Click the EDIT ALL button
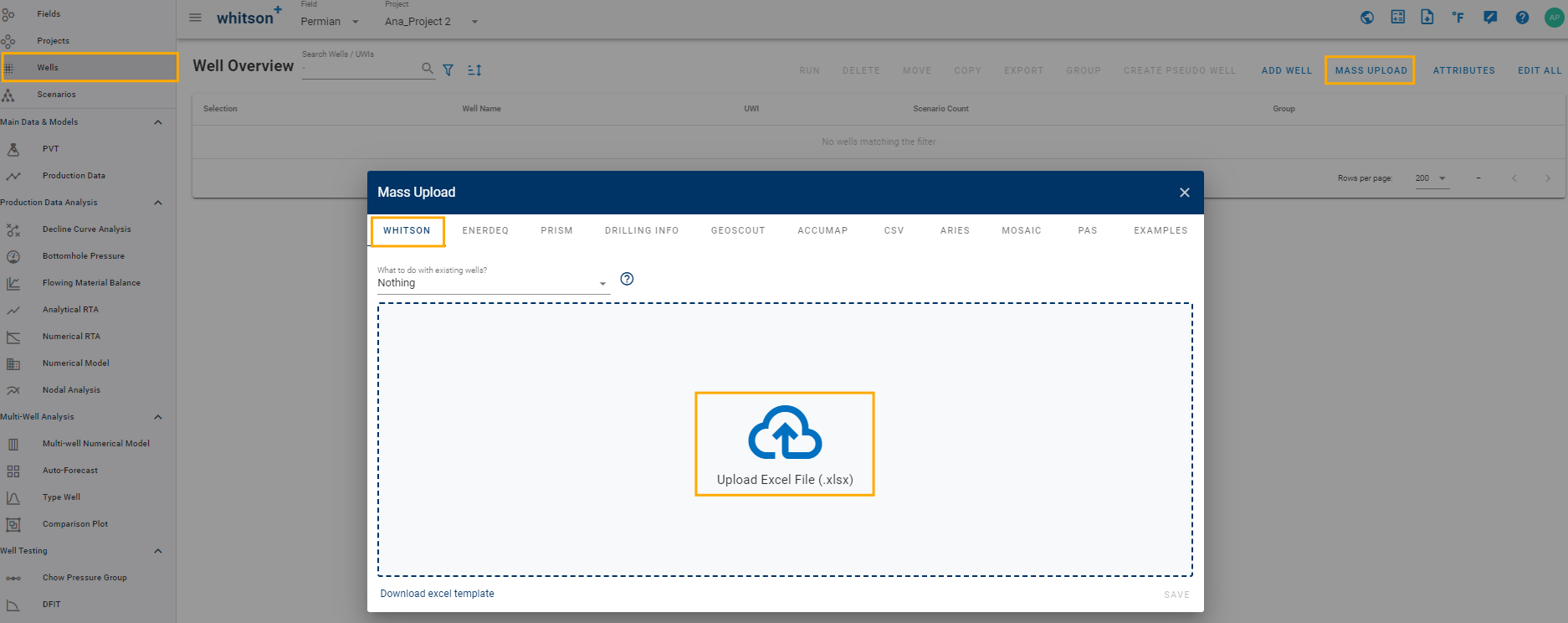Image resolution: width=1568 pixels, height=623 pixels. coord(1540,70)
